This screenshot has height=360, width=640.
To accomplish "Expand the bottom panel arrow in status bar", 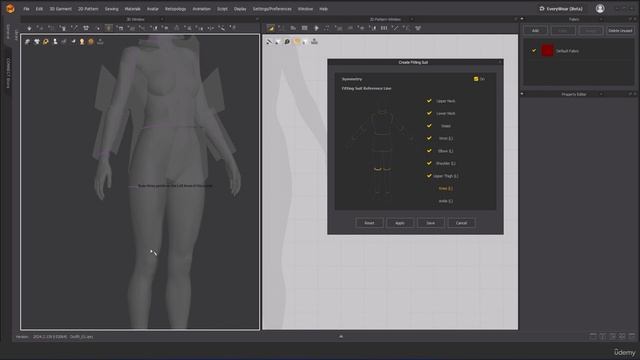I will [x=341, y=336].
